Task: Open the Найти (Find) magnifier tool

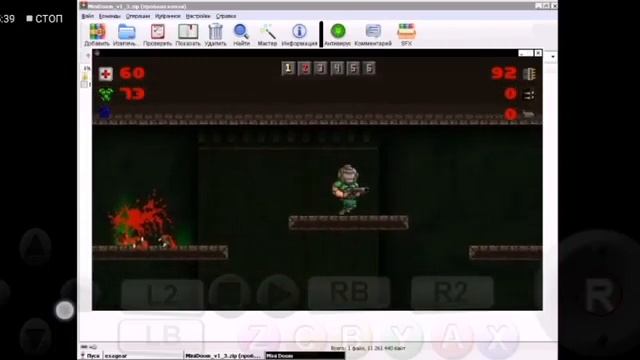Action: [x=241, y=34]
